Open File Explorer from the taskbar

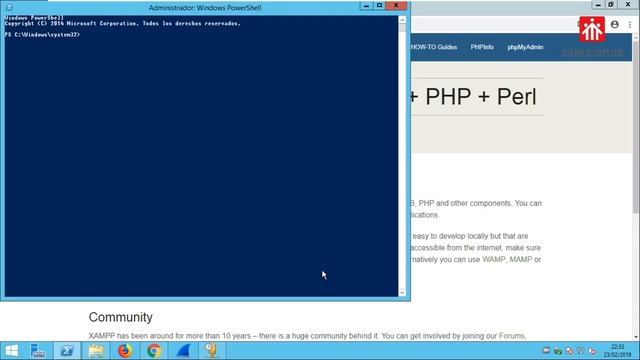point(96,351)
